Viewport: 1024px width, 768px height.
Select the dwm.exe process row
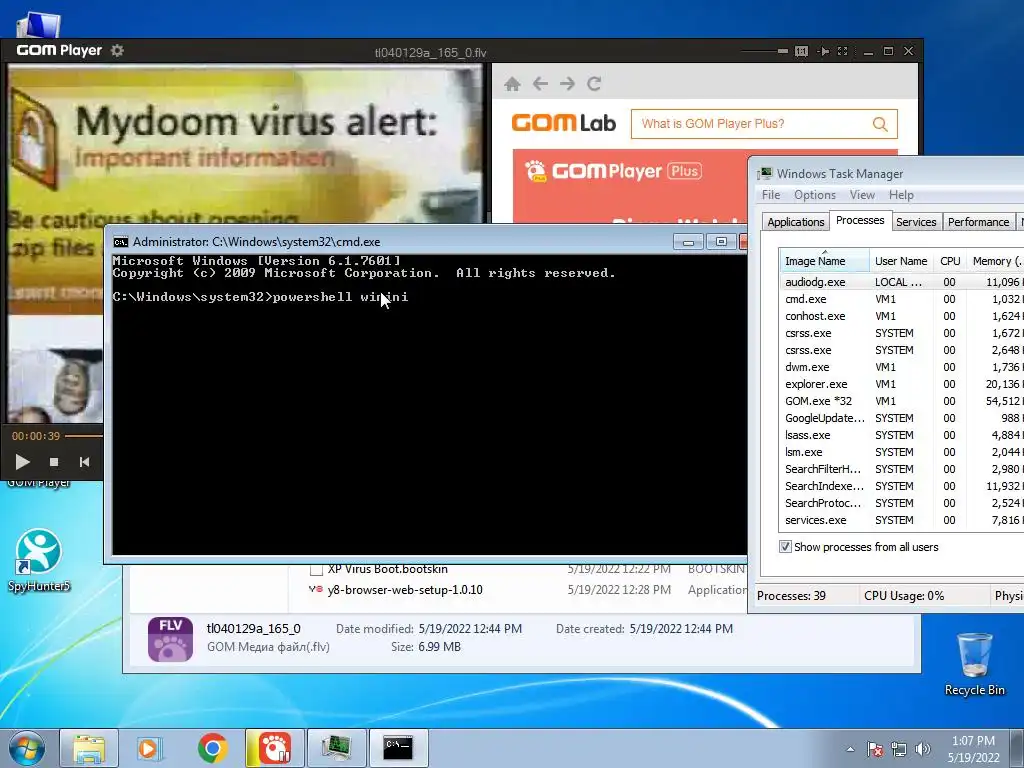(x=901, y=367)
